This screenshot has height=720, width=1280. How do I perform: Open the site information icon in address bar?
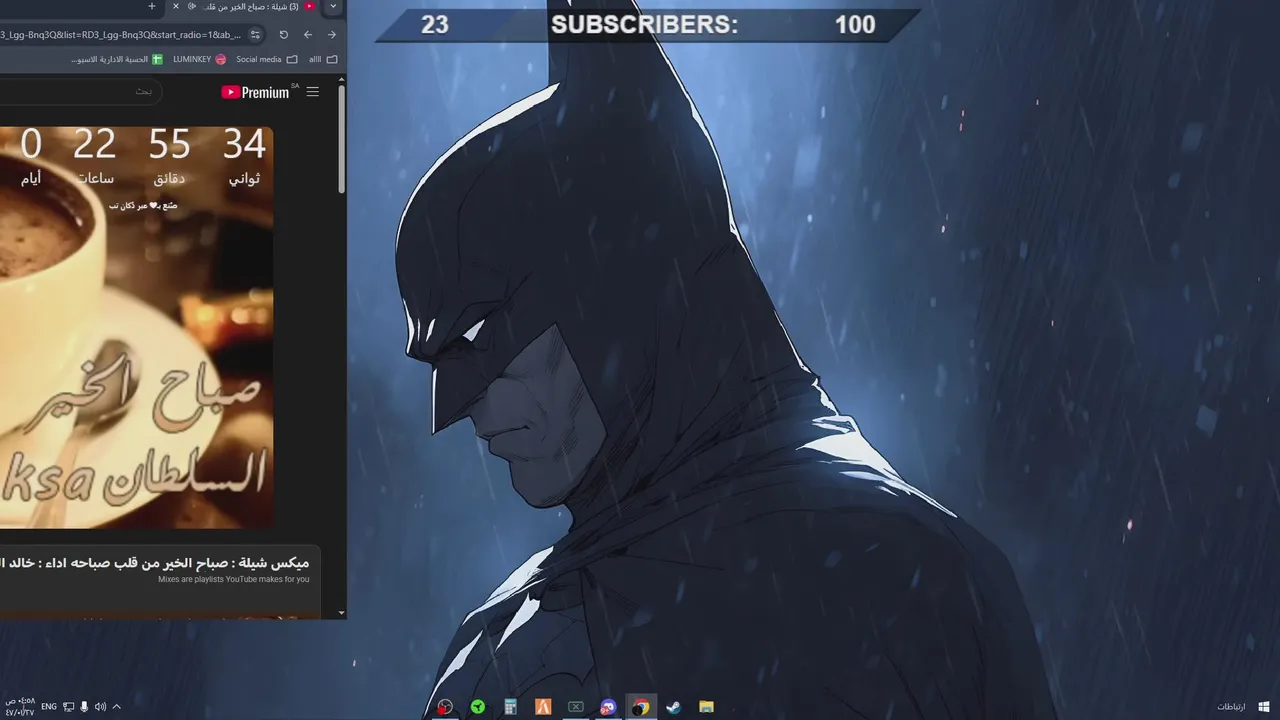pos(255,34)
